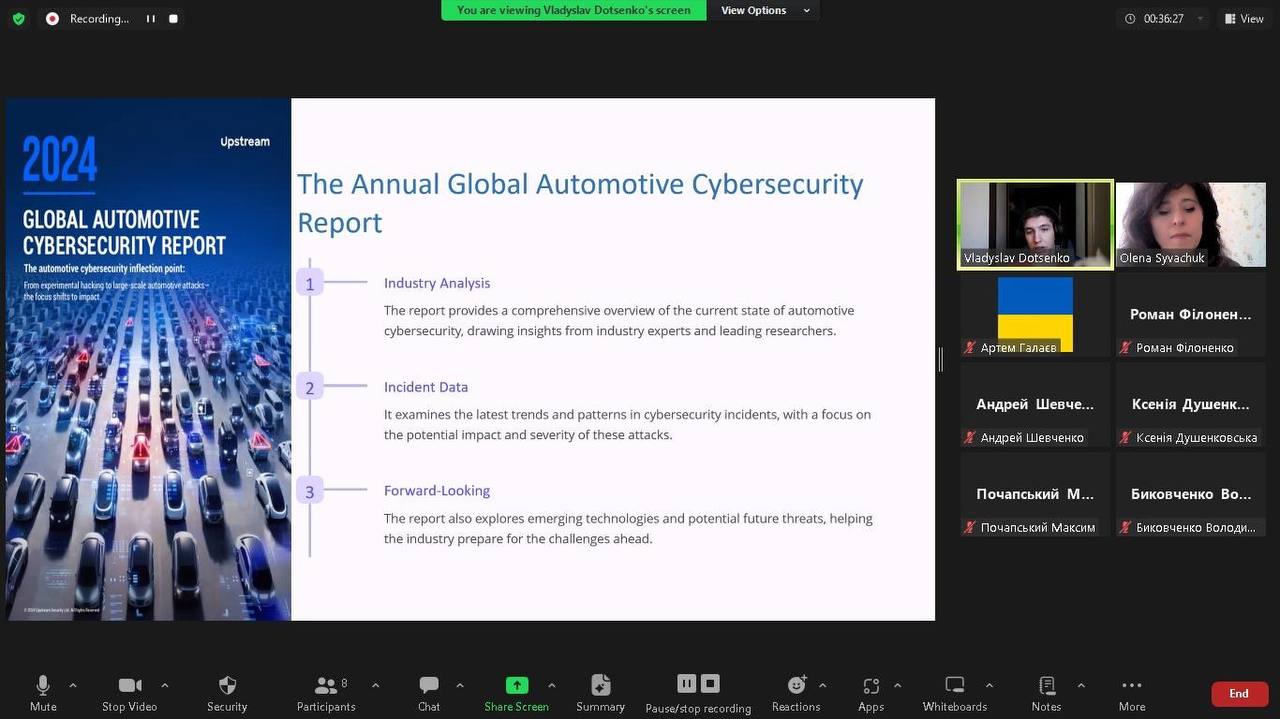Open the Notes tool
The width and height of the screenshot is (1280, 719).
pyautogui.click(x=1046, y=686)
